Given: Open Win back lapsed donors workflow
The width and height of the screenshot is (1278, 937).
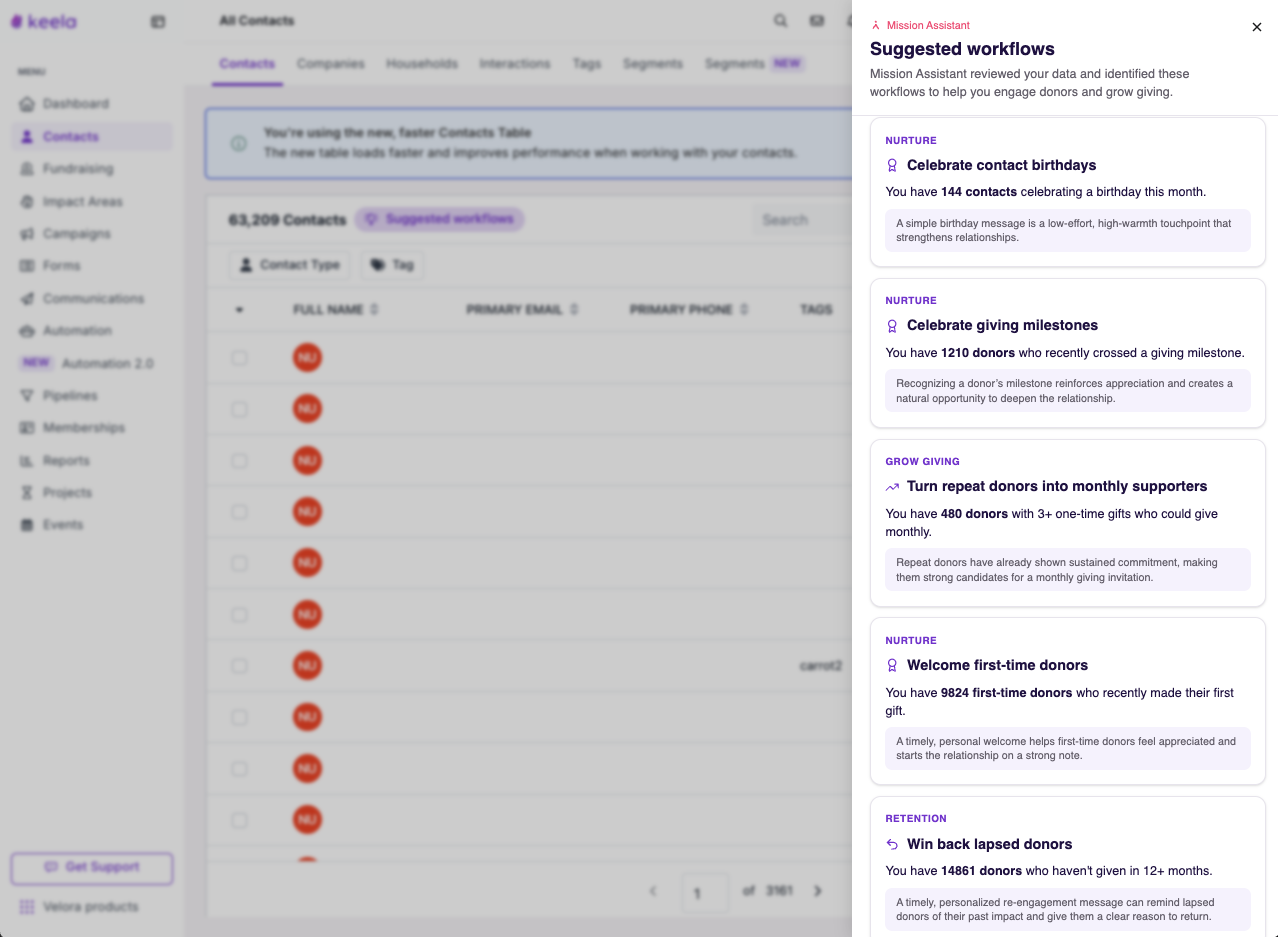Looking at the screenshot, I should 1068,867.
